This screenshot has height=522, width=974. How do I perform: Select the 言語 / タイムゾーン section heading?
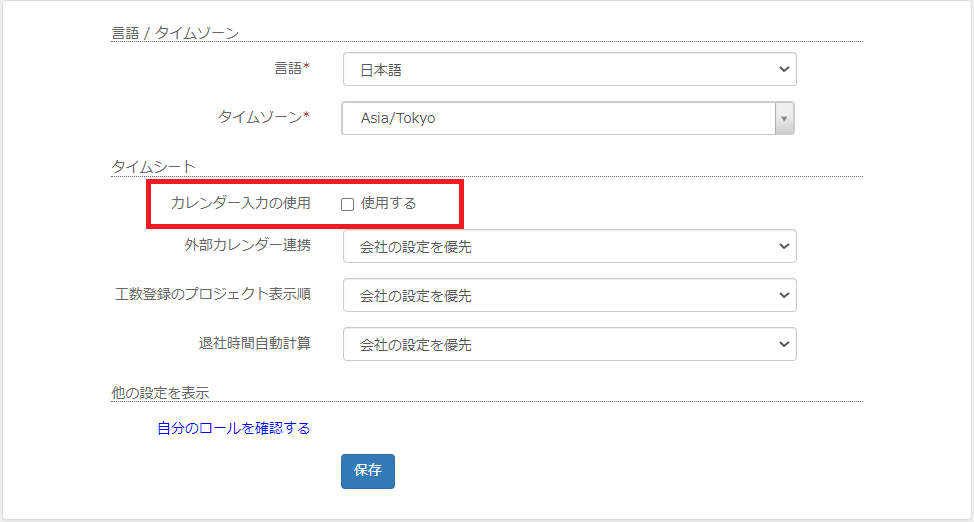(175, 33)
